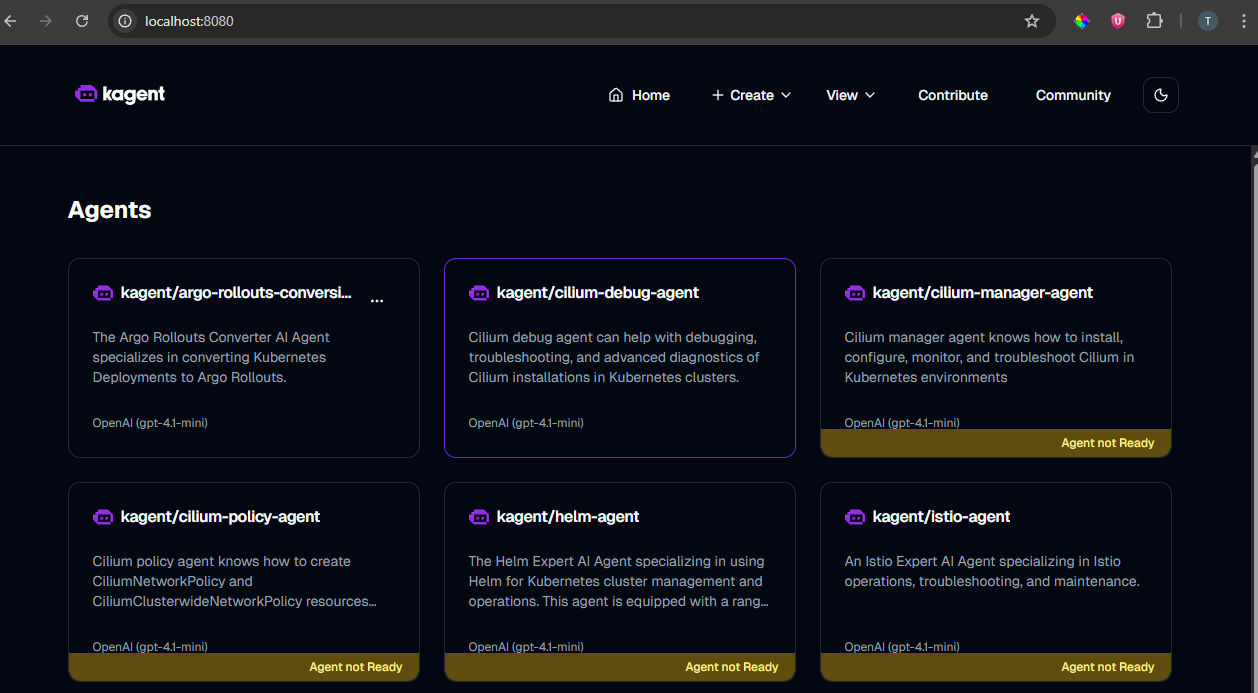Click the browser back arrow
Viewport: 1258px width, 693px height.
coord(11,20)
